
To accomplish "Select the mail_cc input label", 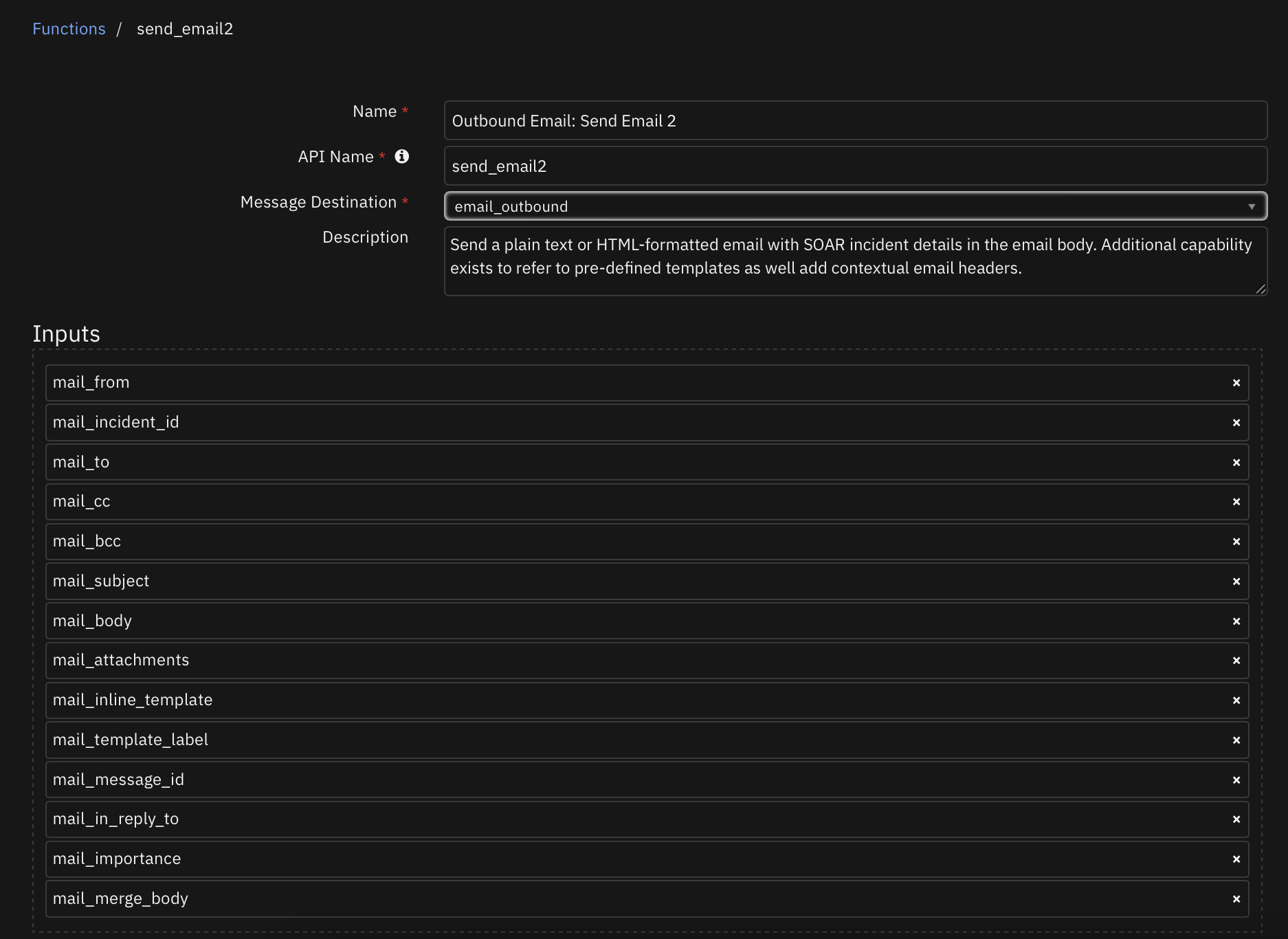I will pos(81,501).
